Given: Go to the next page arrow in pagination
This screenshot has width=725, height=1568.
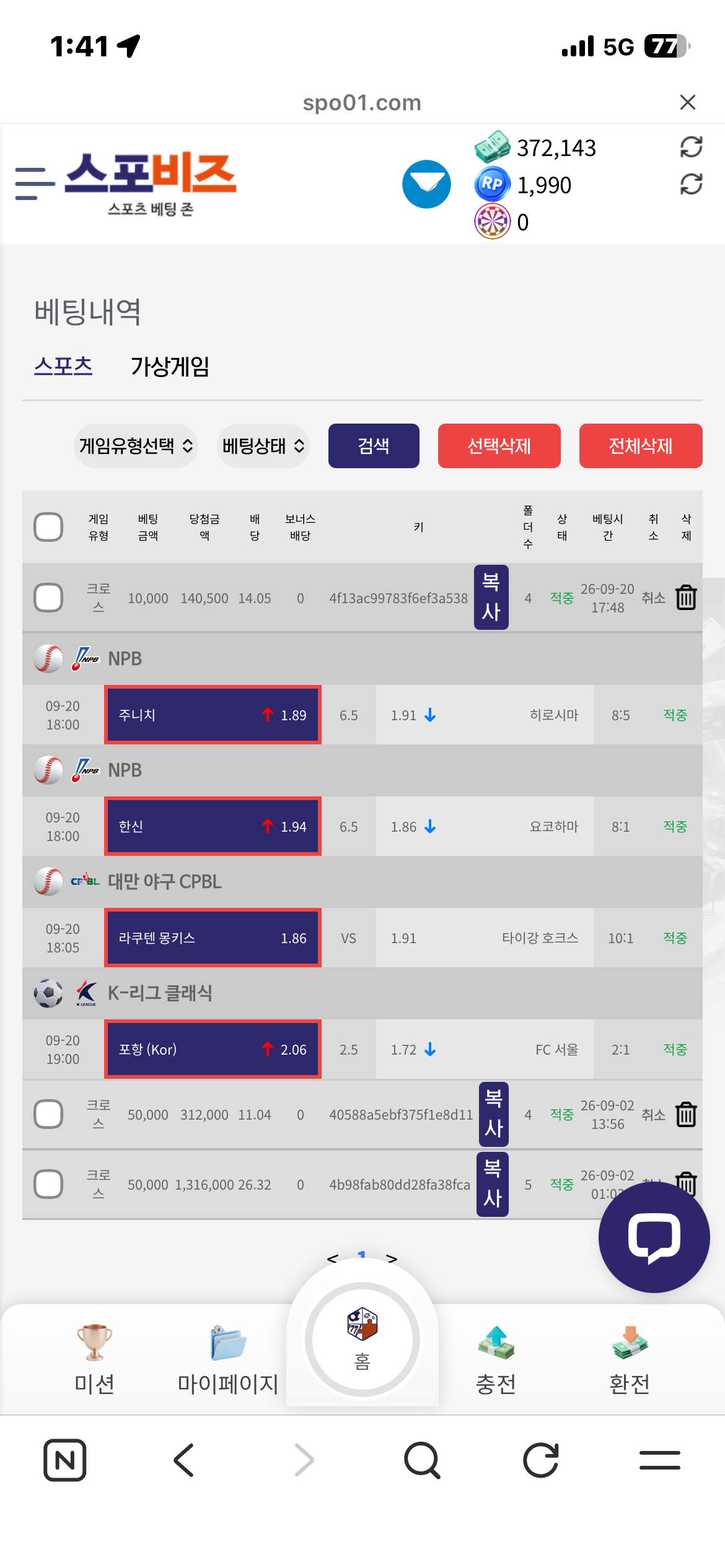Looking at the screenshot, I should [392, 1258].
